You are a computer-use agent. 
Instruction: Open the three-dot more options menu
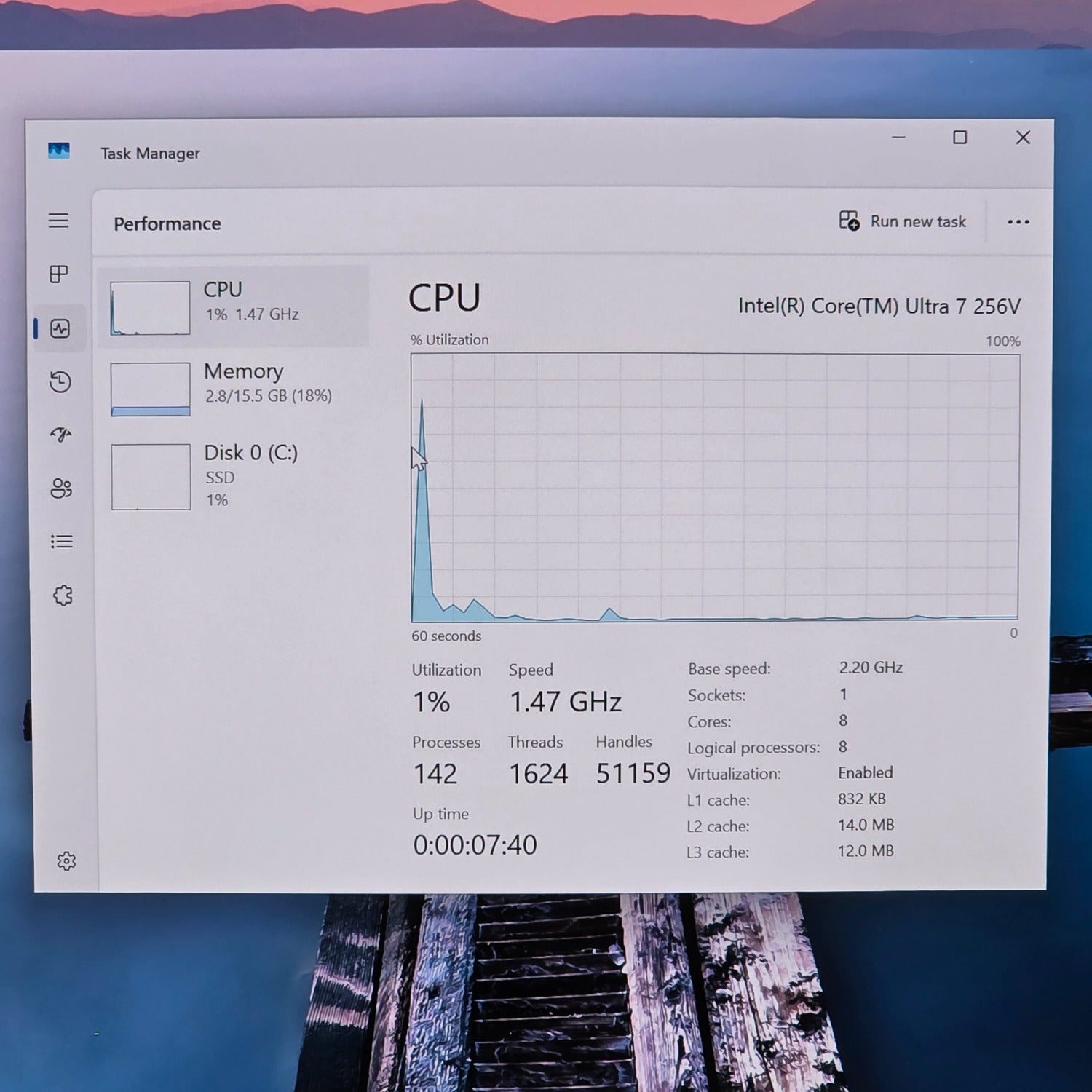click(x=1018, y=222)
